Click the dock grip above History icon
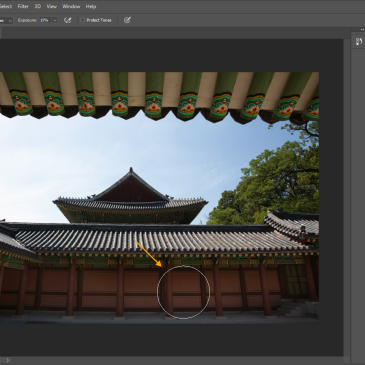The height and width of the screenshot is (365, 365). (x=359, y=34)
